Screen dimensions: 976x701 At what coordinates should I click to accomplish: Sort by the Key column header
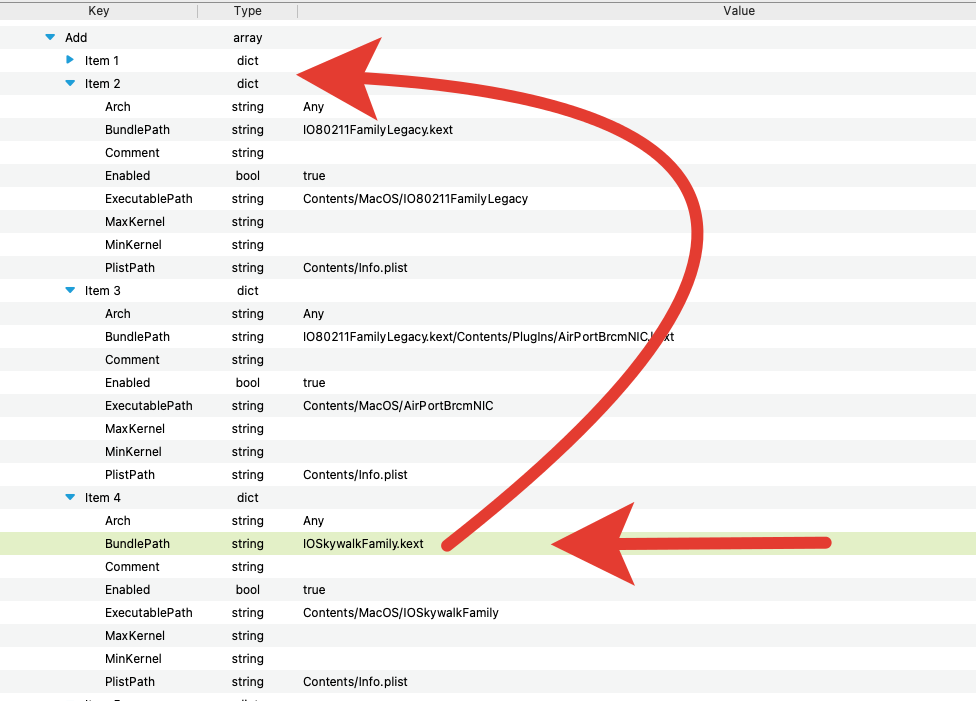click(99, 11)
